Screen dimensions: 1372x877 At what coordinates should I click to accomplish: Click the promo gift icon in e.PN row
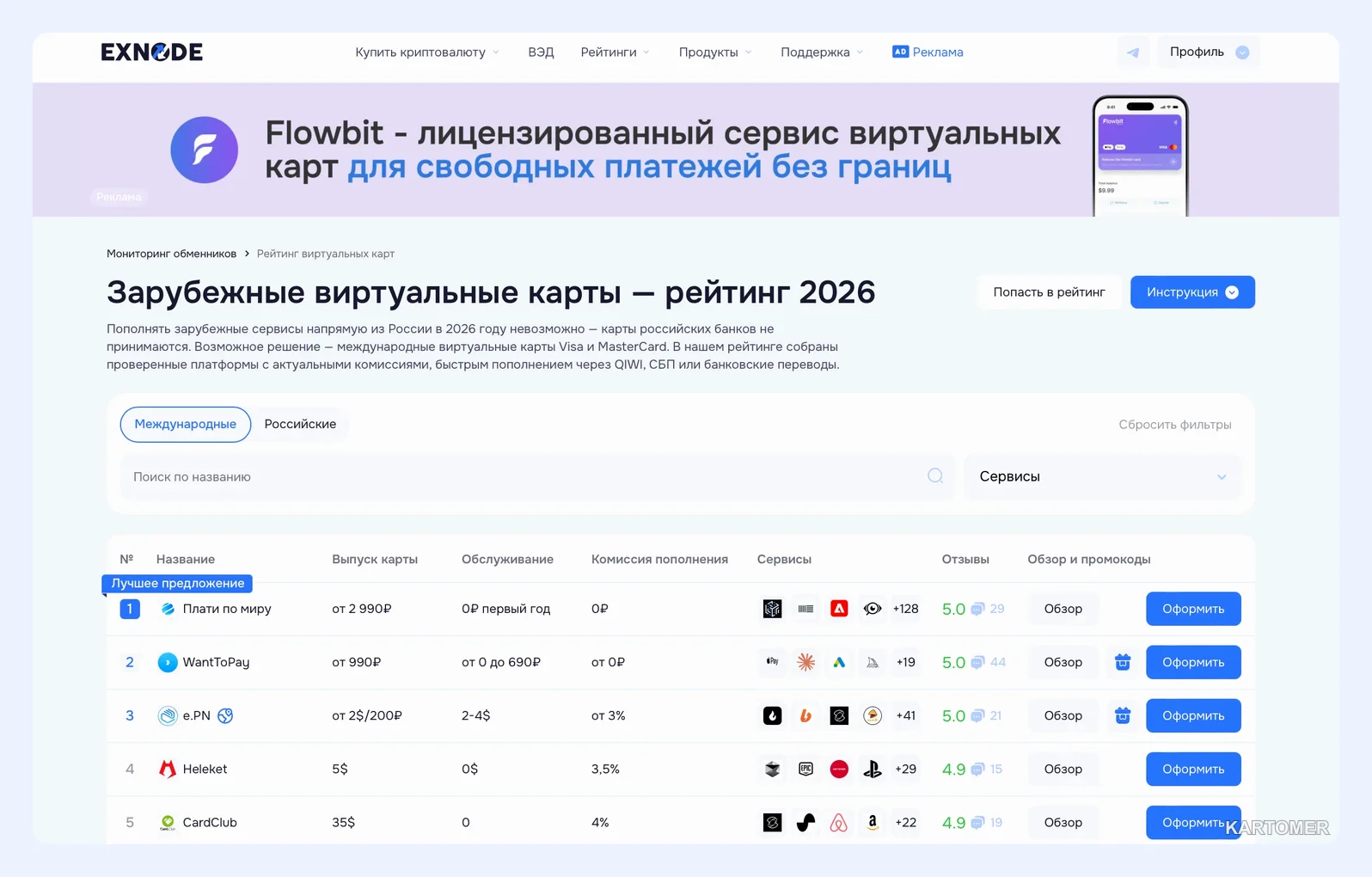pyautogui.click(x=1123, y=715)
